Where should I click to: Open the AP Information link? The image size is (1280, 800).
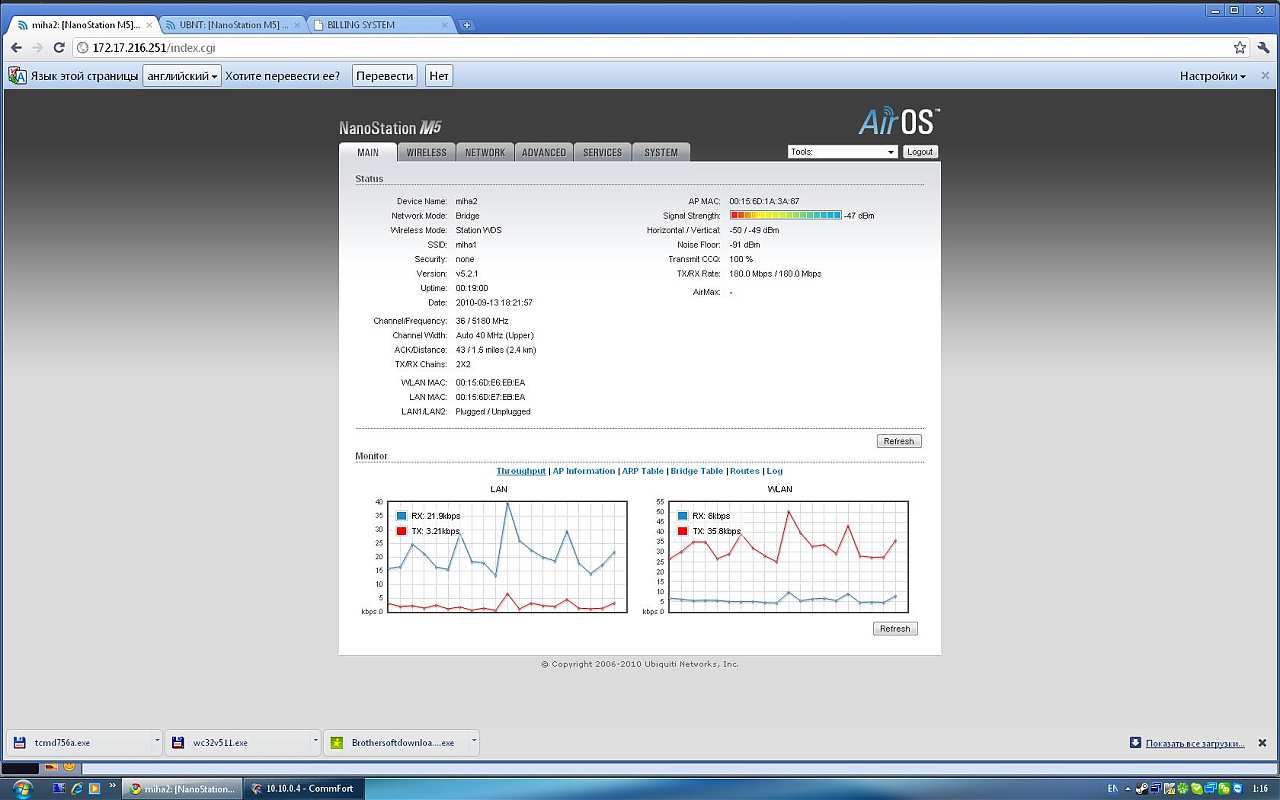pyautogui.click(x=584, y=471)
